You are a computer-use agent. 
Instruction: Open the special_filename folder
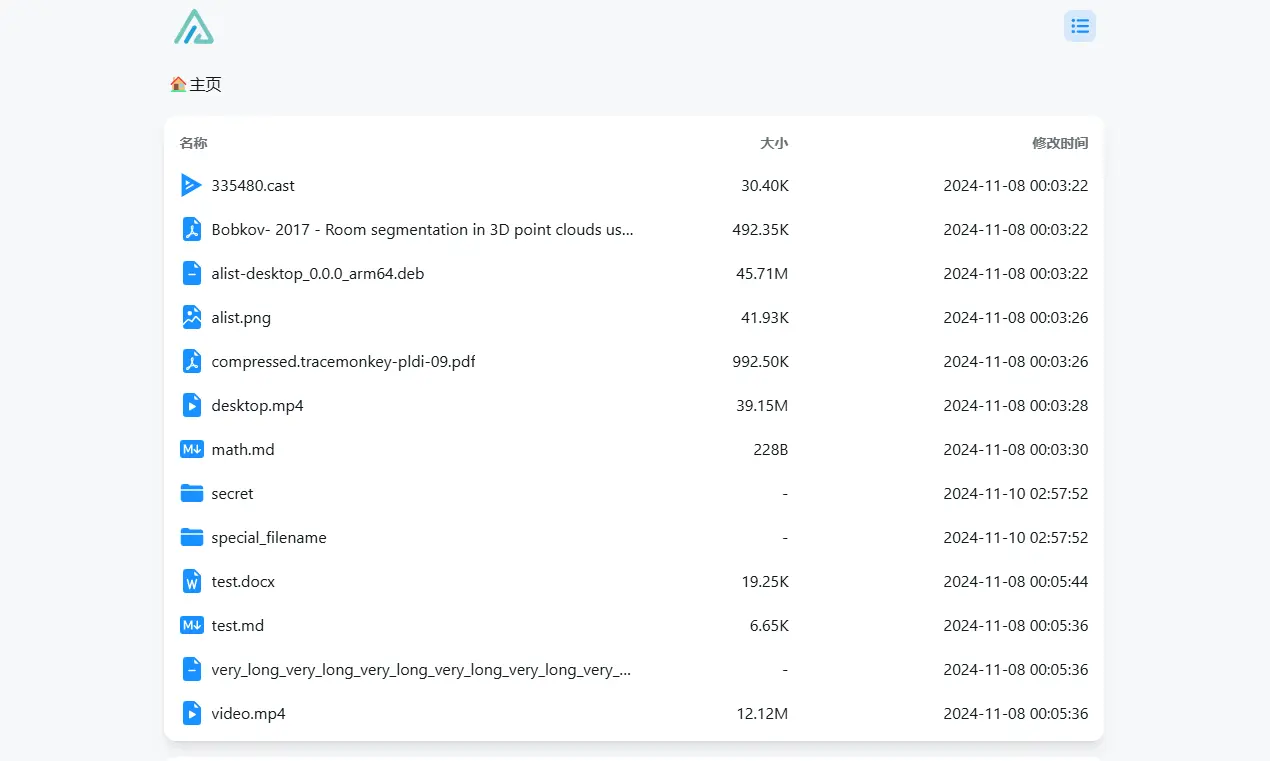[269, 537]
